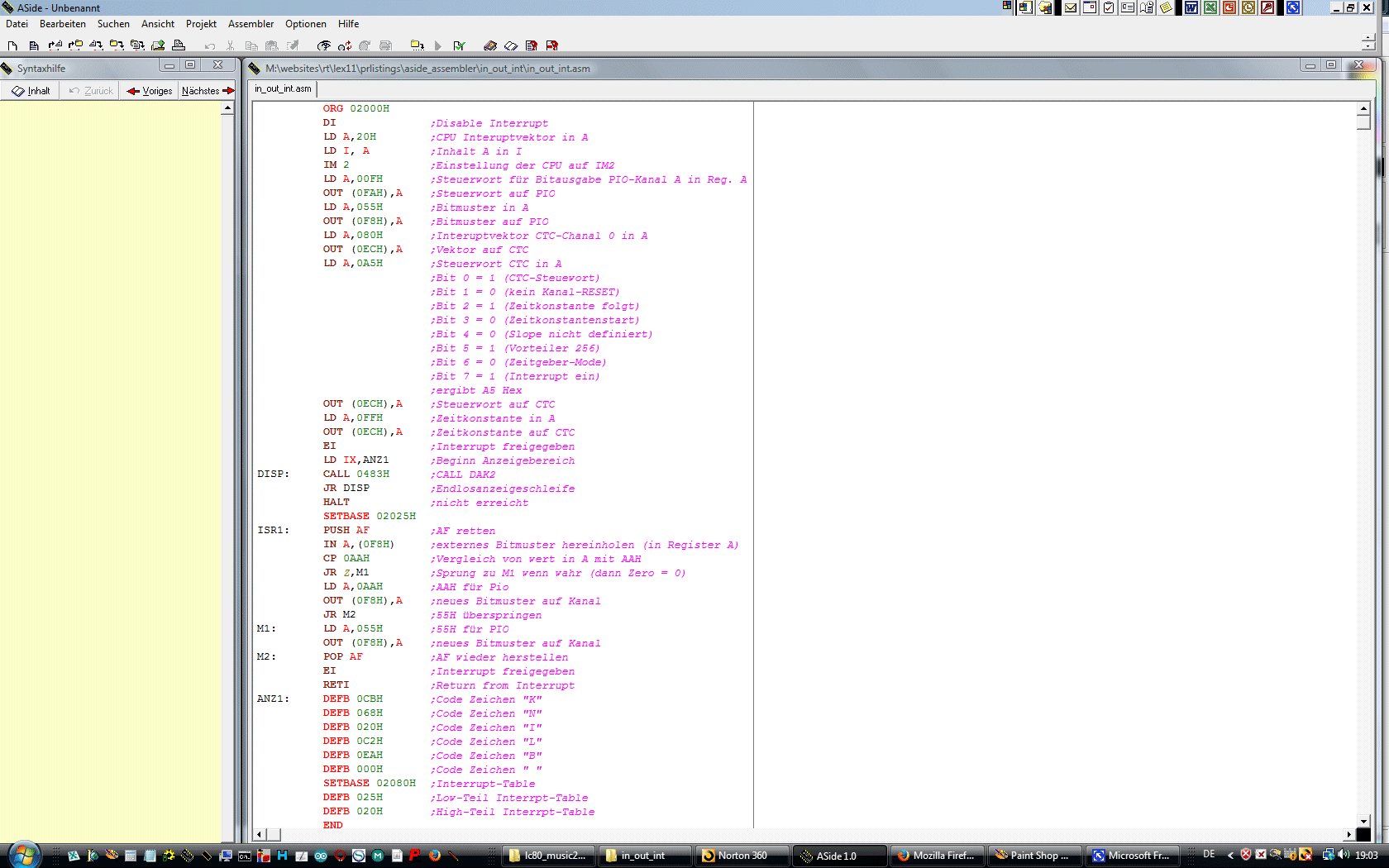Switch to Mozilla Firefox taskbar button
The image size is (1389, 868).
[x=938, y=856]
